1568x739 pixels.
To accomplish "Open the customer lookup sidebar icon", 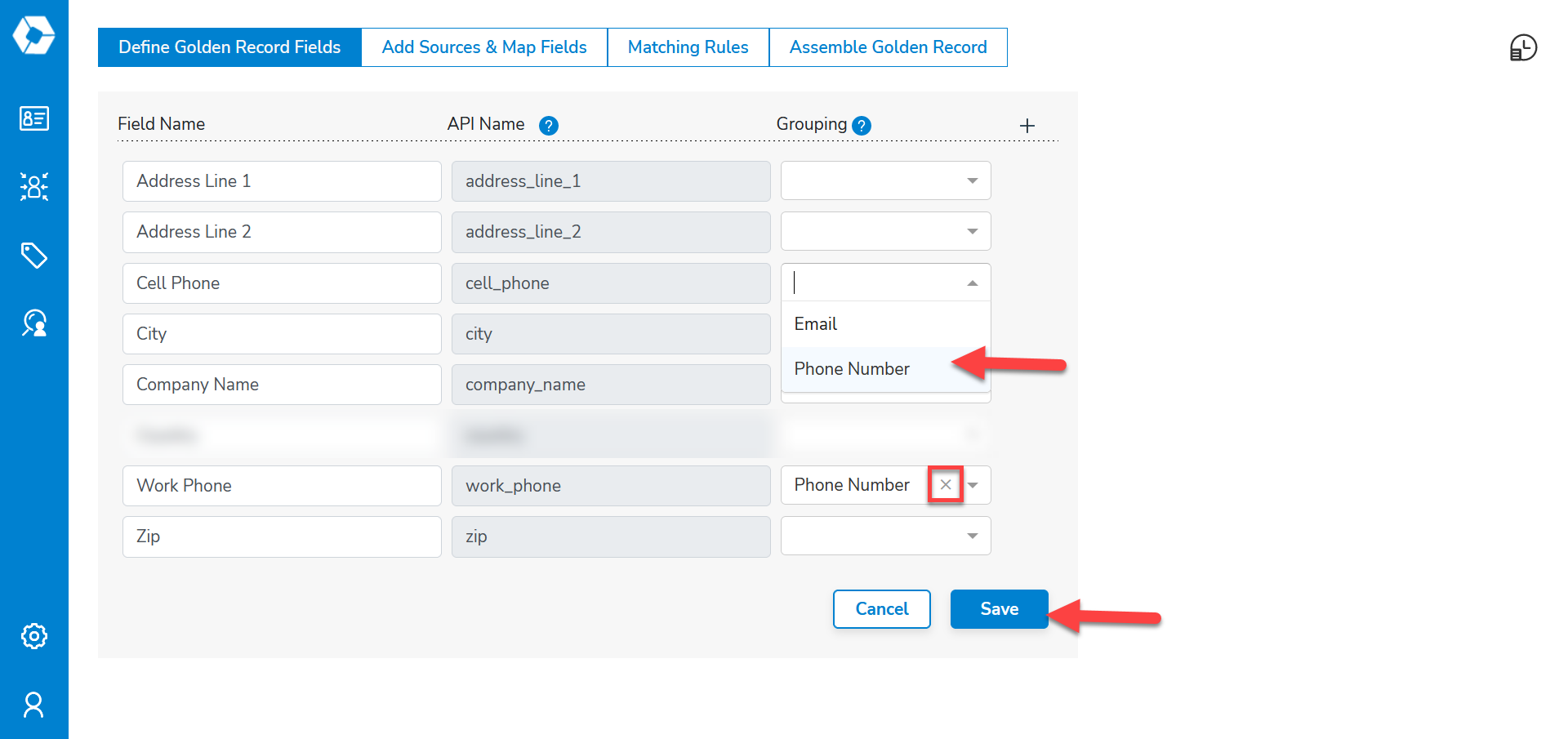I will coord(33,323).
